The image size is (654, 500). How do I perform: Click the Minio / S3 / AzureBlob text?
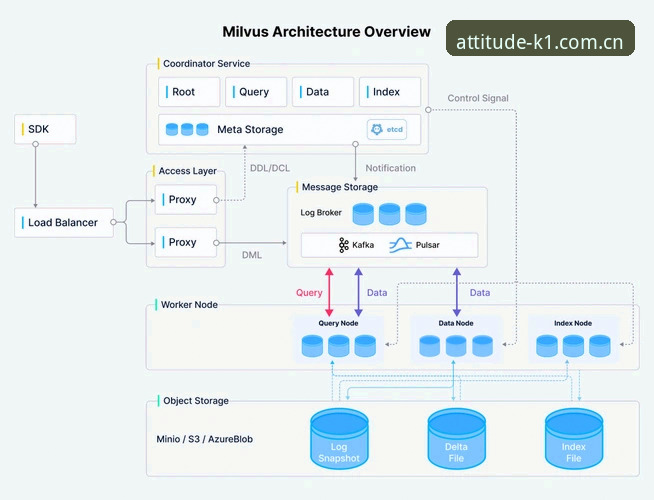204,439
